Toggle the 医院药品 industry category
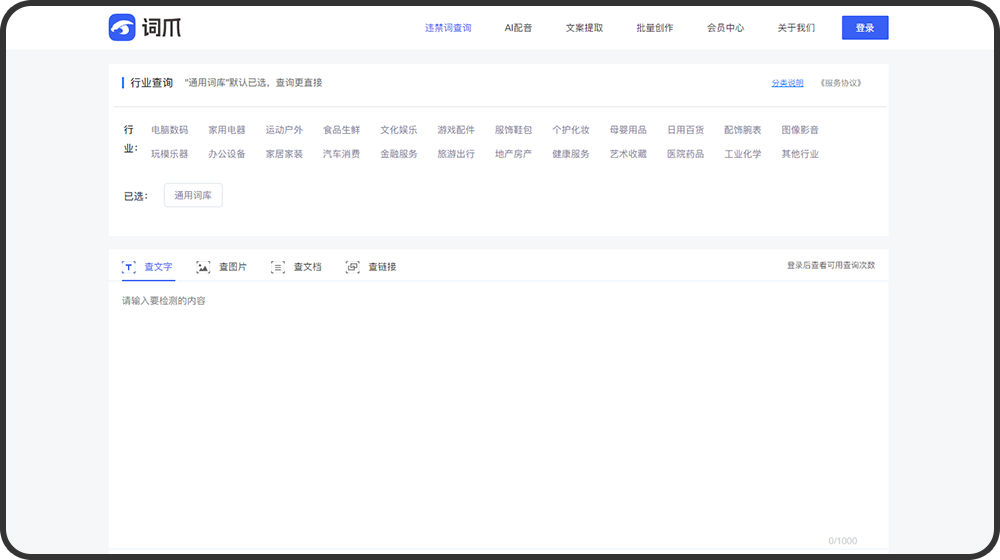Screen dimensions: 1000x560 point(685,154)
